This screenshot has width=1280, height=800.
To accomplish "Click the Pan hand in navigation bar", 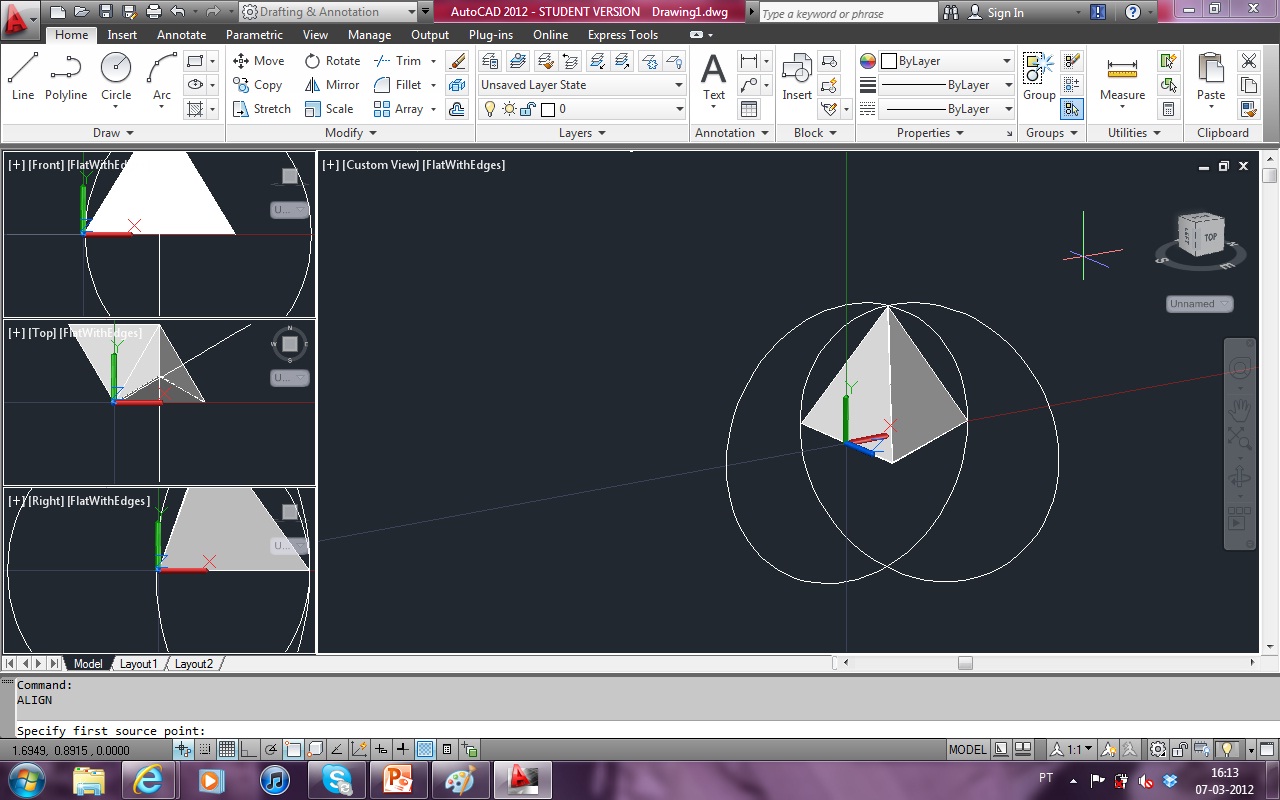I will (1240, 408).
